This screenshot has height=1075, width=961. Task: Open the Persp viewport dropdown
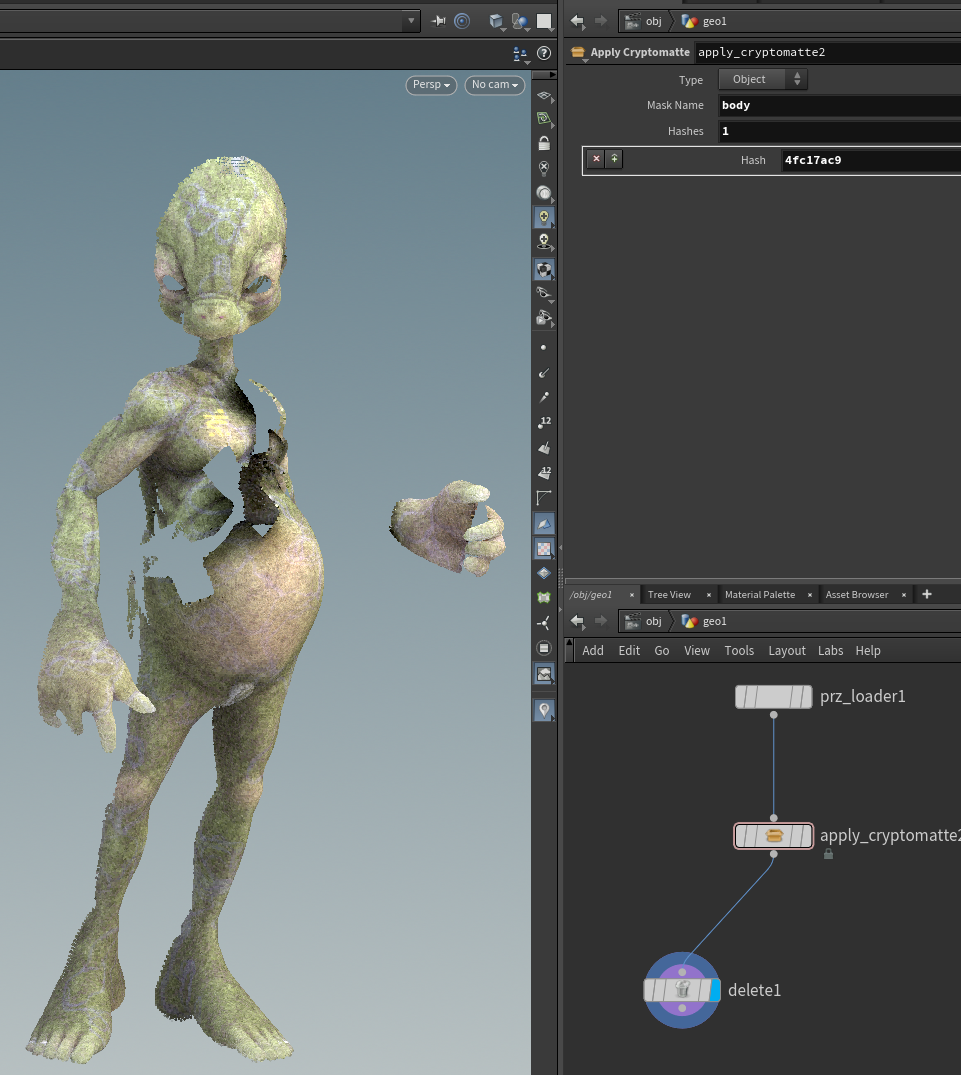click(x=431, y=85)
